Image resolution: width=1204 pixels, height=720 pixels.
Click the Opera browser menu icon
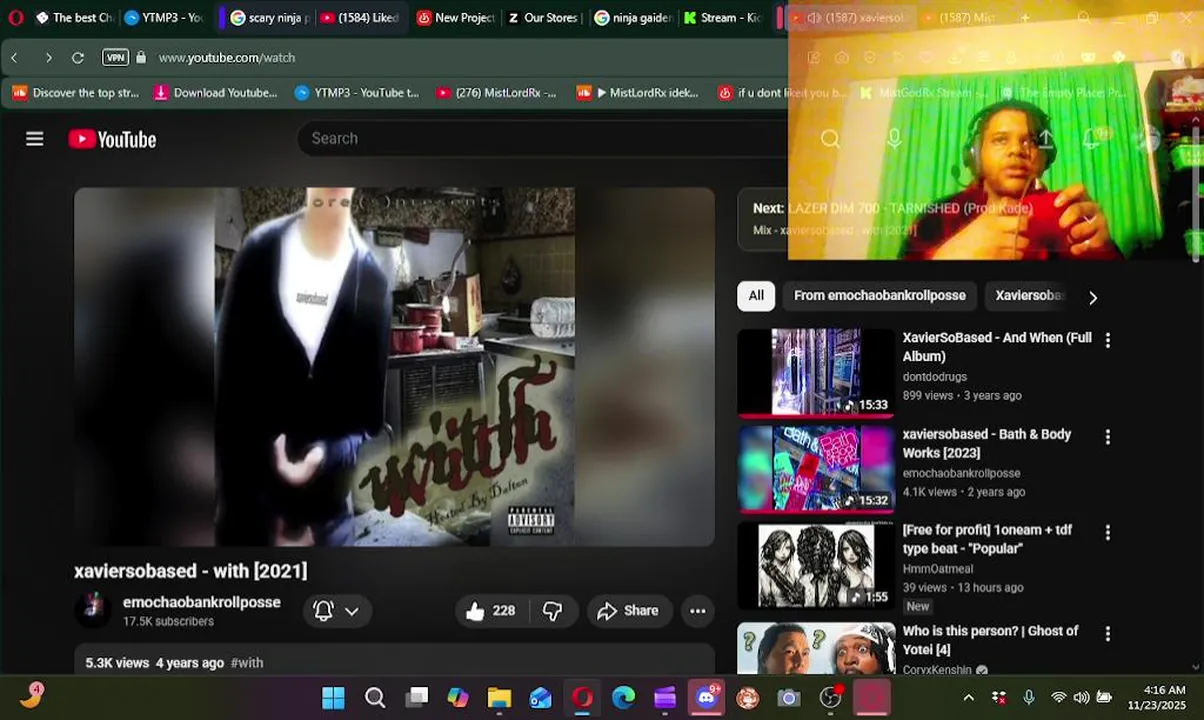pyautogui.click(x=15, y=17)
